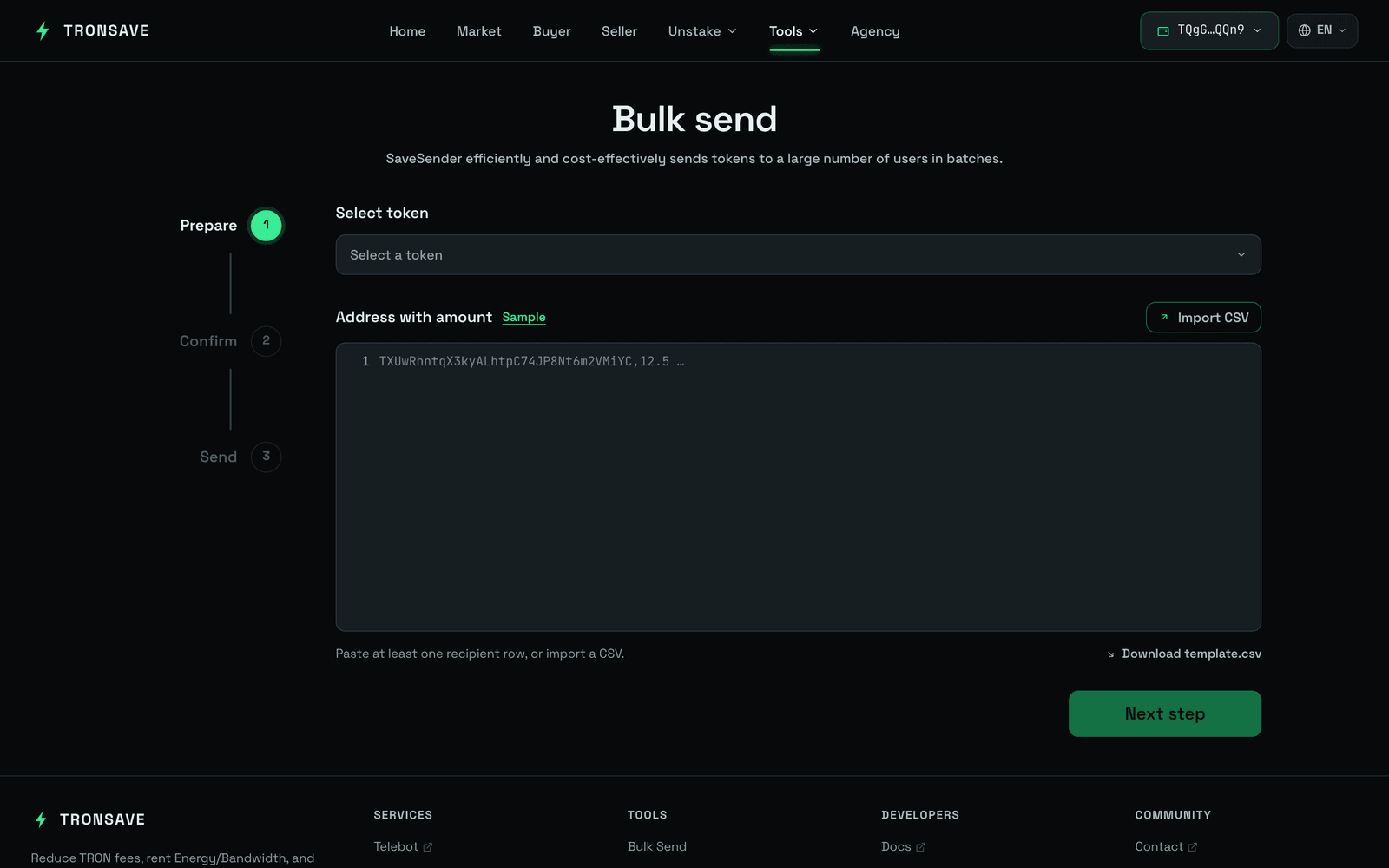Click the arrow icon on Import CSV
Screen dimensions: 1389x868
[x=1164, y=318]
